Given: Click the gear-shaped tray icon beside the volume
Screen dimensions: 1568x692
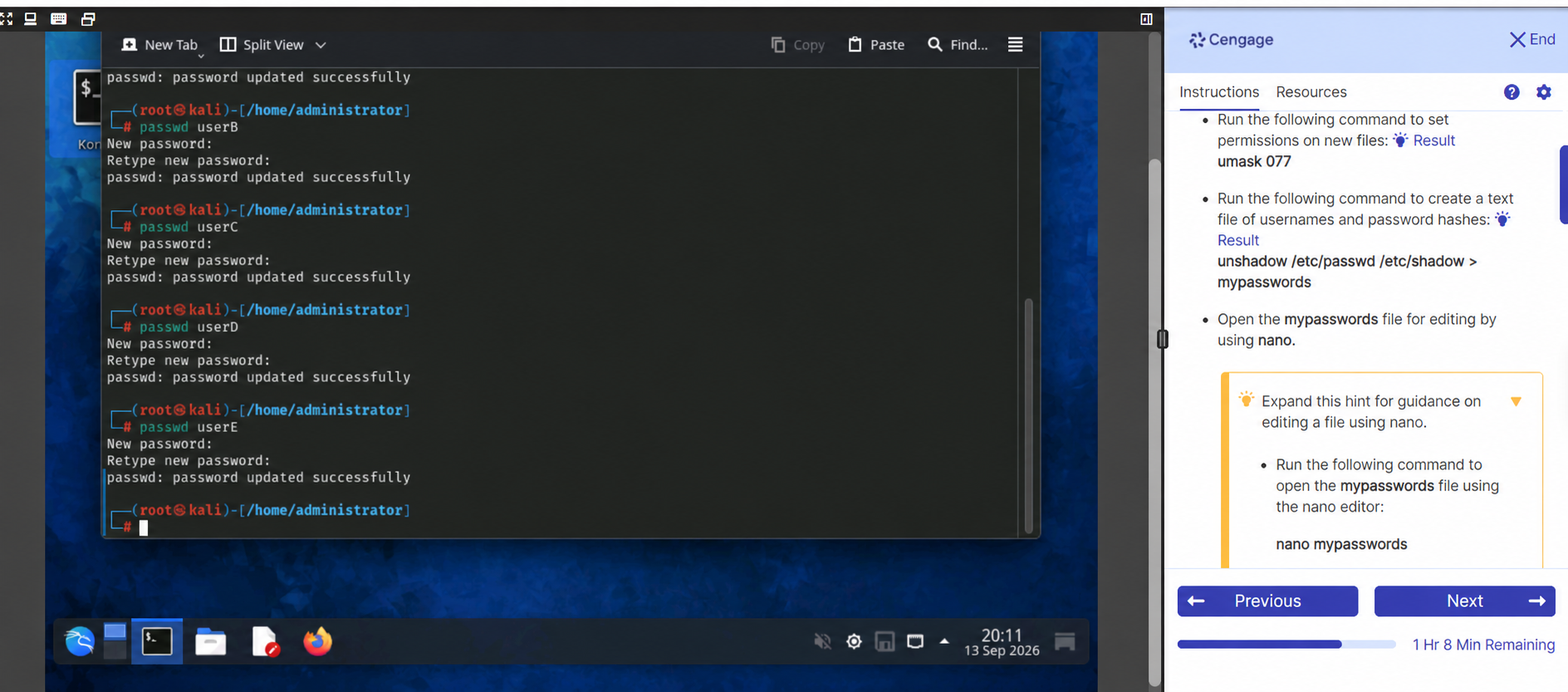Looking at the screenshot, I should point(854,641).
